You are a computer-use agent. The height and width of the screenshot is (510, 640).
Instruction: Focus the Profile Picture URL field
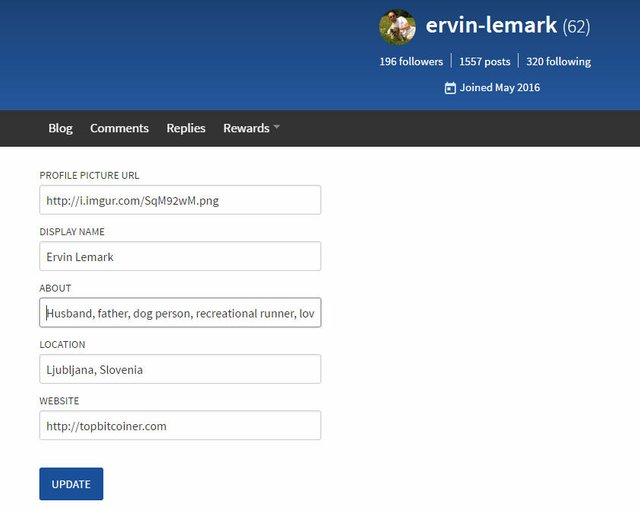coord(180,200)
